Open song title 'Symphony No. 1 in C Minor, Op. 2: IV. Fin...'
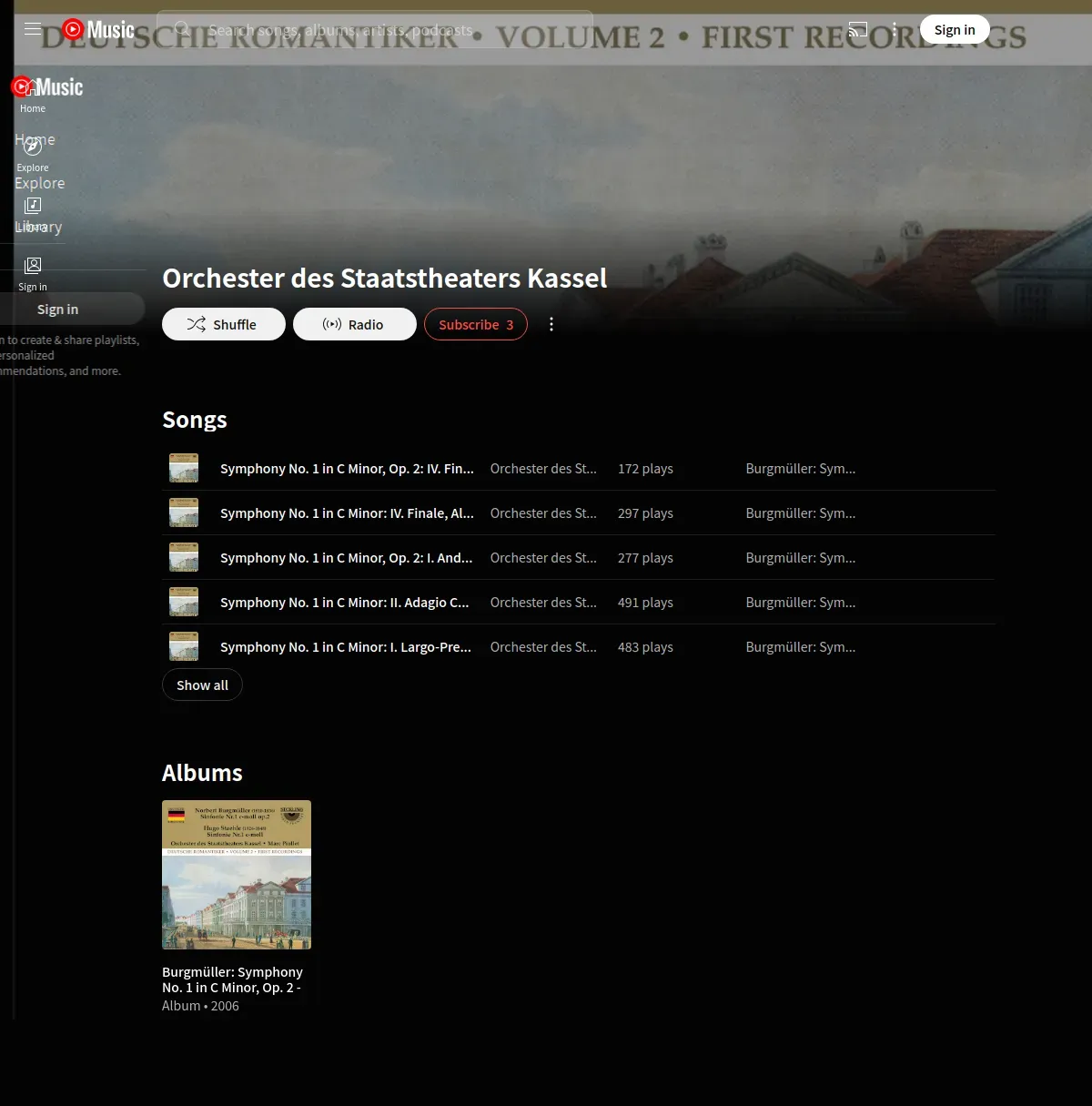Image resolution: width=1092 pixels, height=1106 pixels. pos(347,469)
